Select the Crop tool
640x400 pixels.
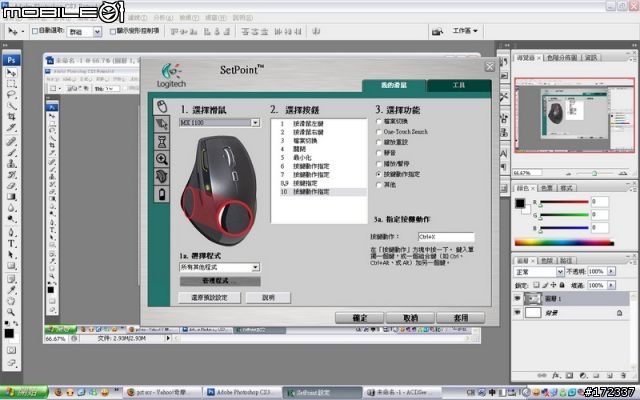coord(11,117)
